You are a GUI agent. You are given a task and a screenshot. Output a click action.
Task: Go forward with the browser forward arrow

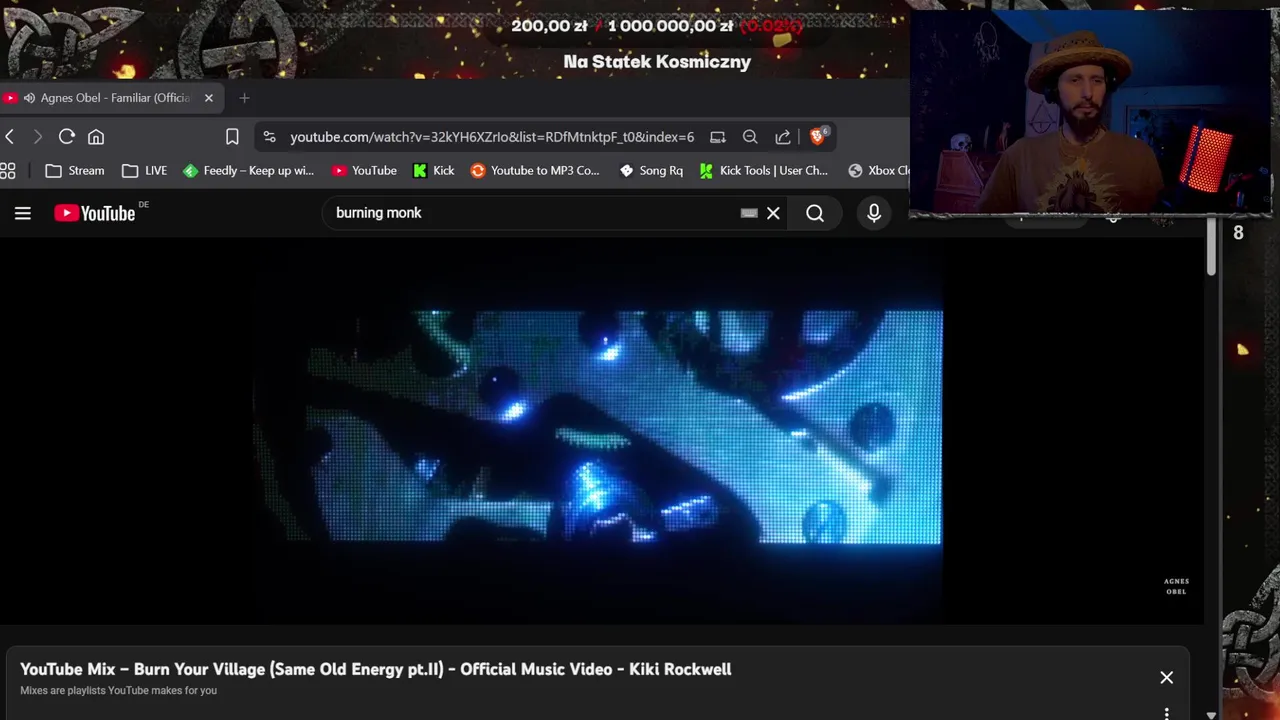(x=38, y=137)
